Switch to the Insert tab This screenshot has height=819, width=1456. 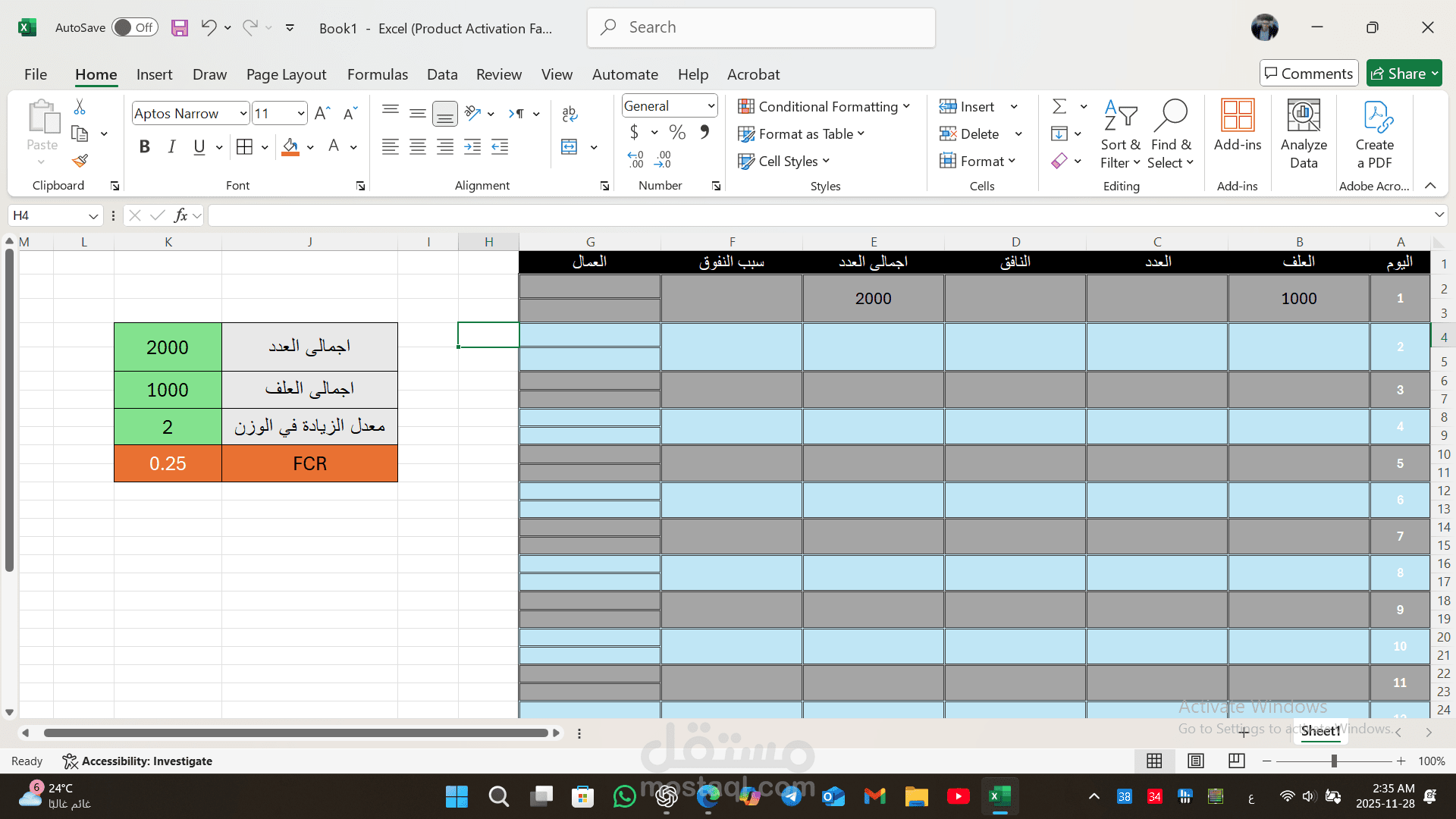[154, 74]
